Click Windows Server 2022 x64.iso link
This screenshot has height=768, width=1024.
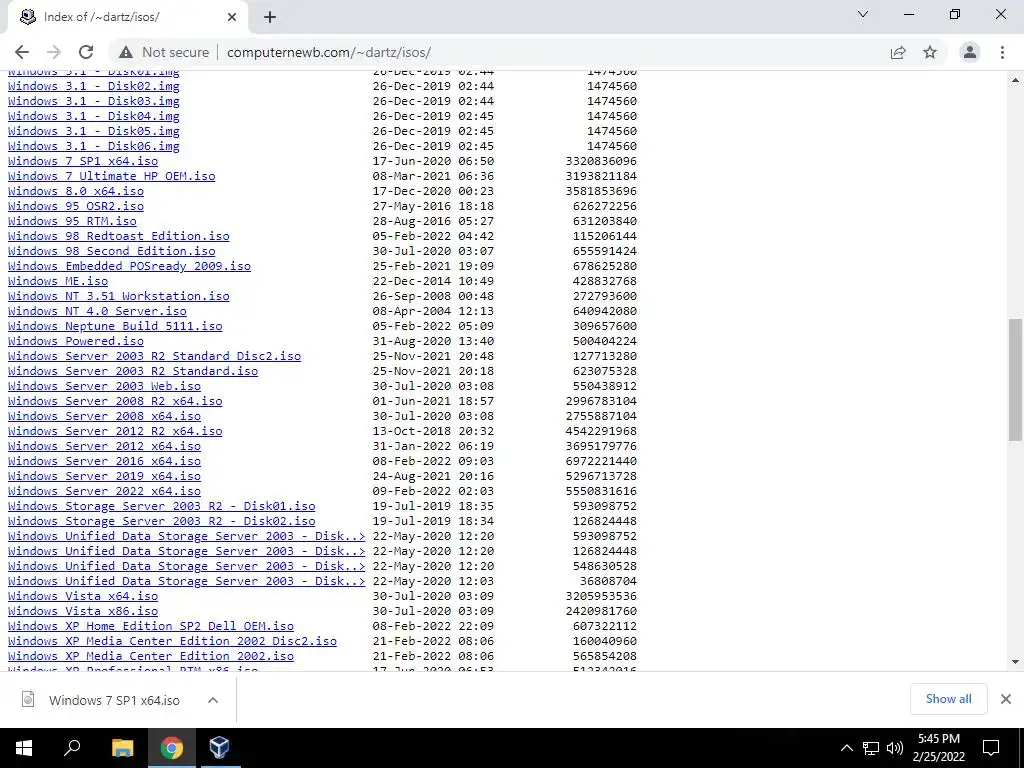(104, 492)
